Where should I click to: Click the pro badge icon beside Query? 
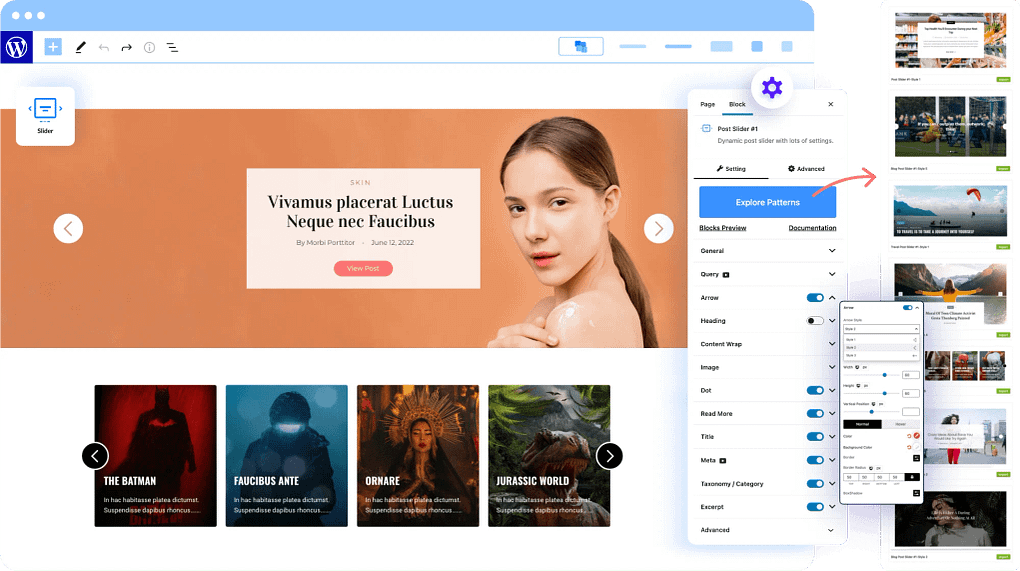[726, 274]
